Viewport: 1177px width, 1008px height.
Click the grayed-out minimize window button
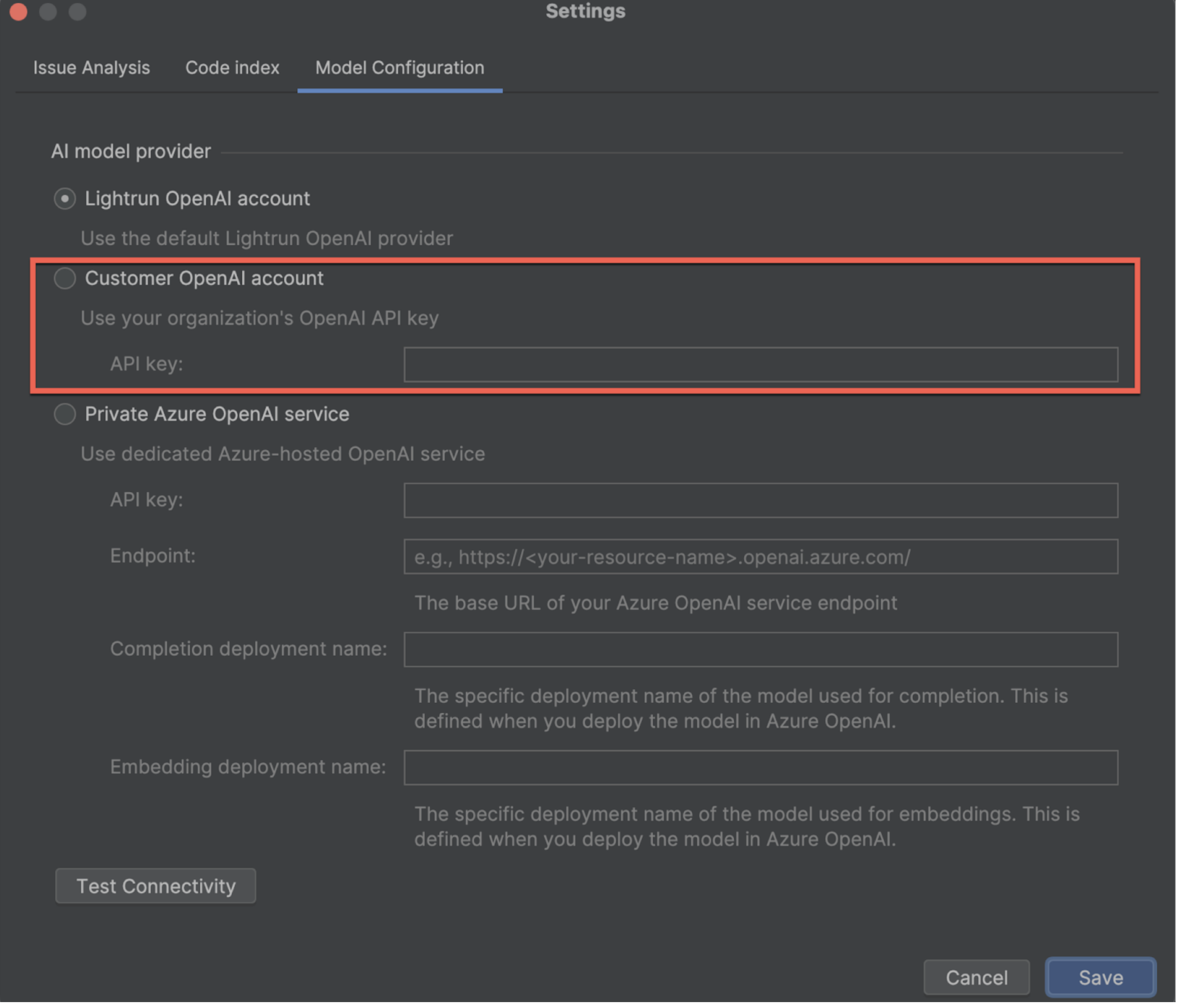point(48,11)
